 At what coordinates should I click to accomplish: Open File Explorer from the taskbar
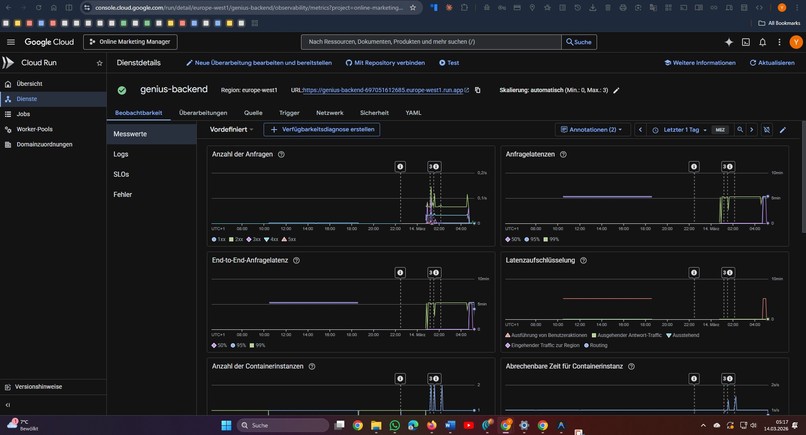[376, 425]
